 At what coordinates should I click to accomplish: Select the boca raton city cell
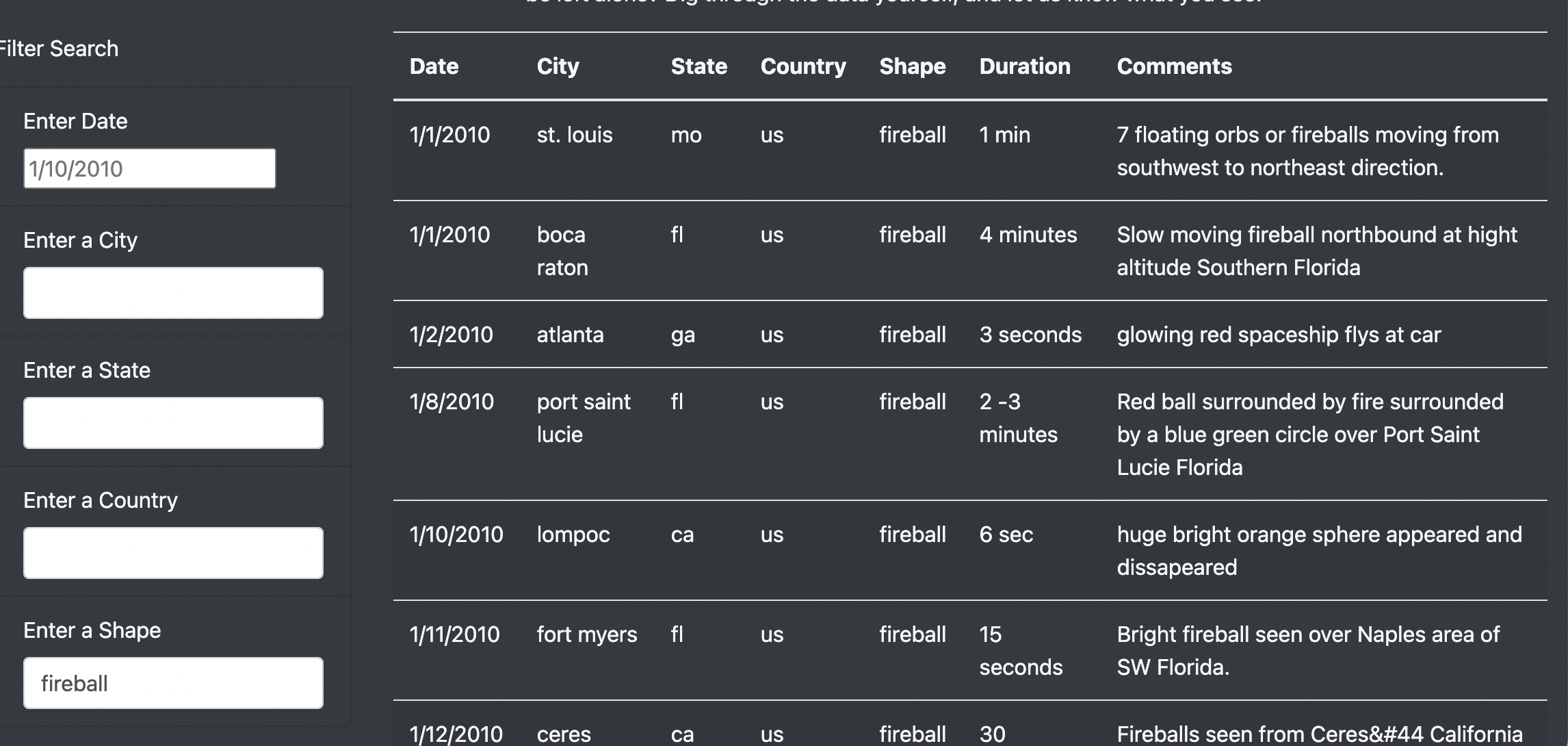(x=562, y=251)
